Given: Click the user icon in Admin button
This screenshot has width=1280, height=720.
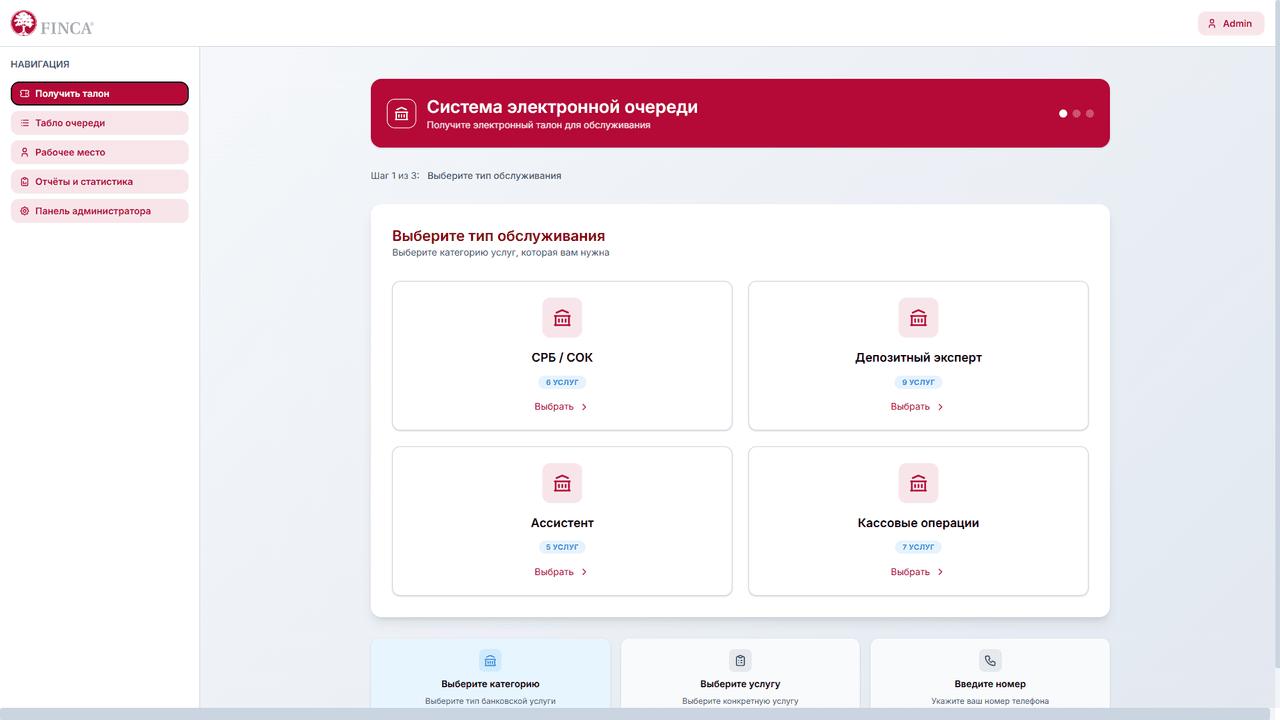Looking at the screenshot, I should (x=1212, y=23).
